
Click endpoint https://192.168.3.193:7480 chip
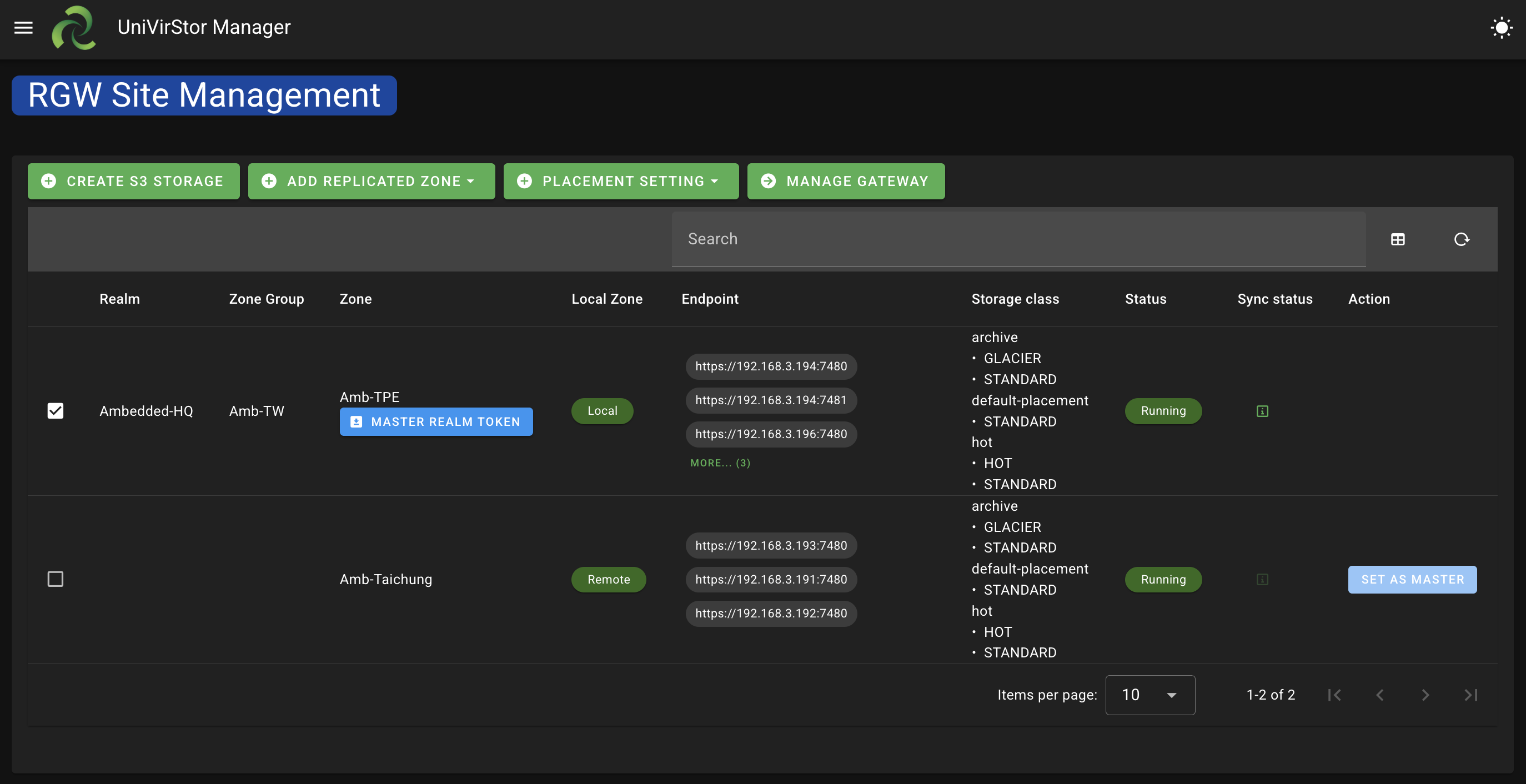[771, 545]
